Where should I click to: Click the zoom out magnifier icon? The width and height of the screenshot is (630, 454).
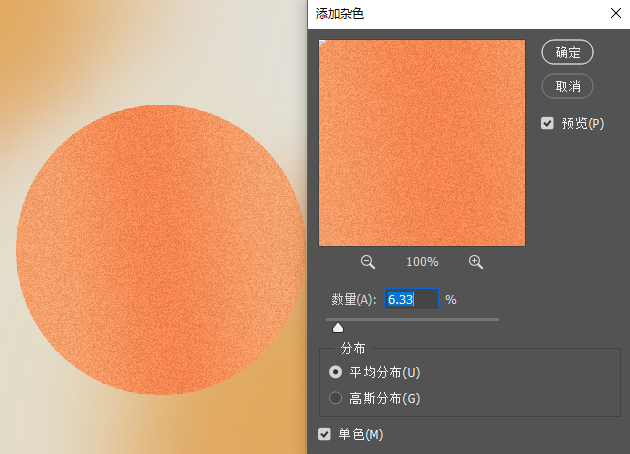coord(368,262)
